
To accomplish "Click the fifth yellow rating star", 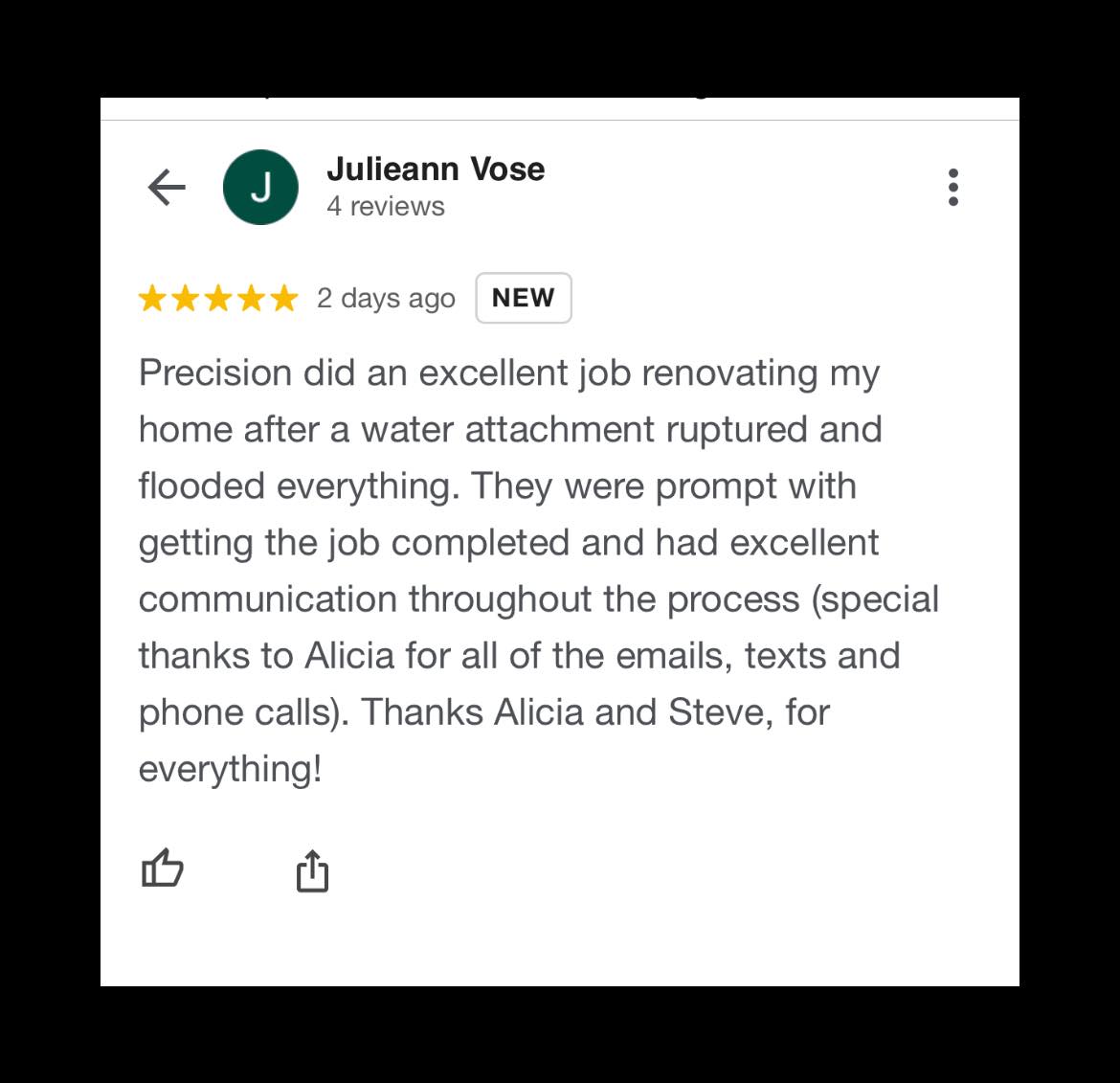I will pos(283,299).
